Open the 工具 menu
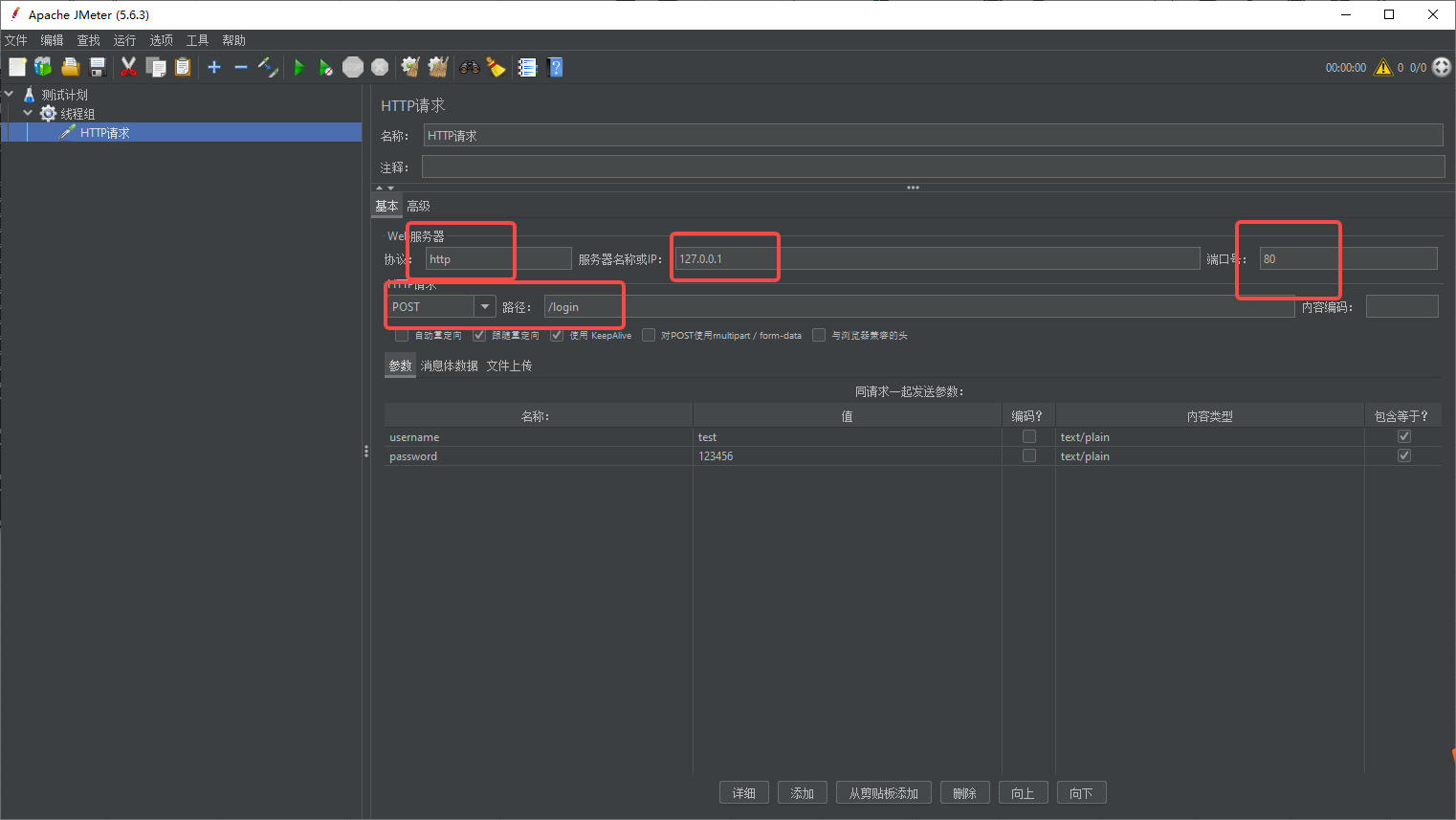 click(x=197, y=40)
